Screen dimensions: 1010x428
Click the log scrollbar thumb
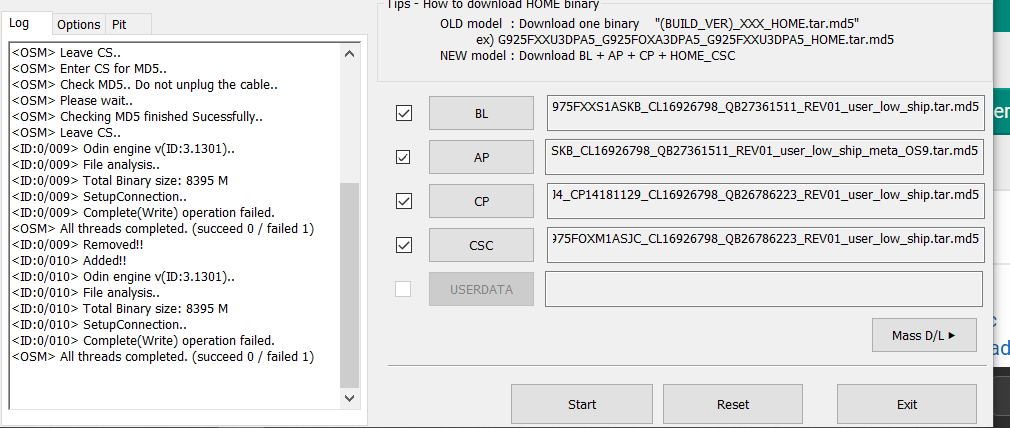point(349,285)
